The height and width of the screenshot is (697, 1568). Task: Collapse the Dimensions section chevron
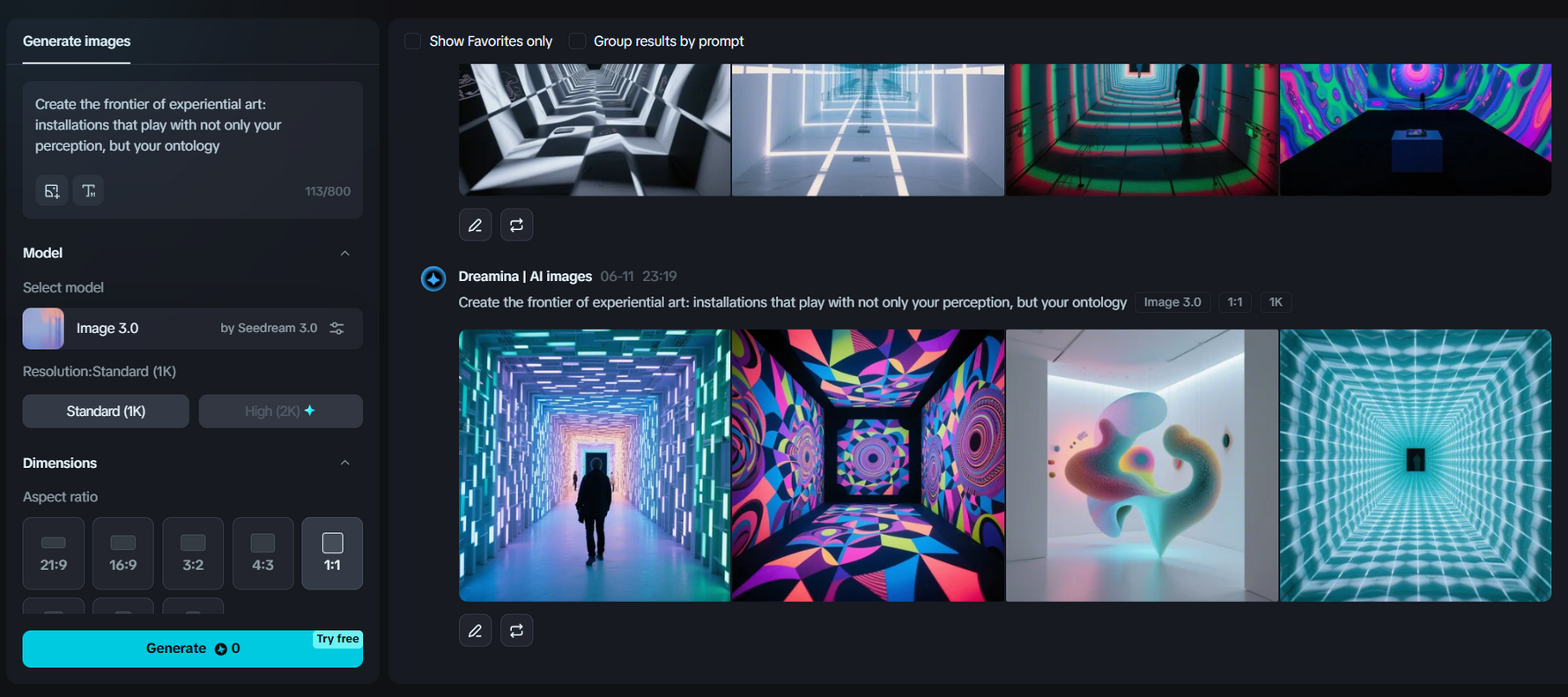point(345,463)
